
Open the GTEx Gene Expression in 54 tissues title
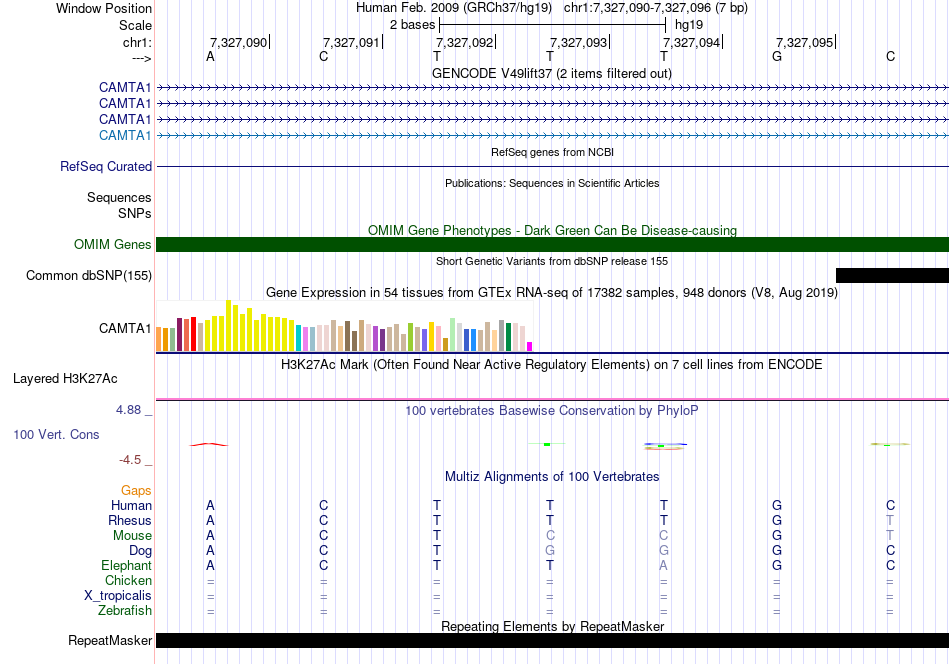pyautogui.click(x=552, y=293)
